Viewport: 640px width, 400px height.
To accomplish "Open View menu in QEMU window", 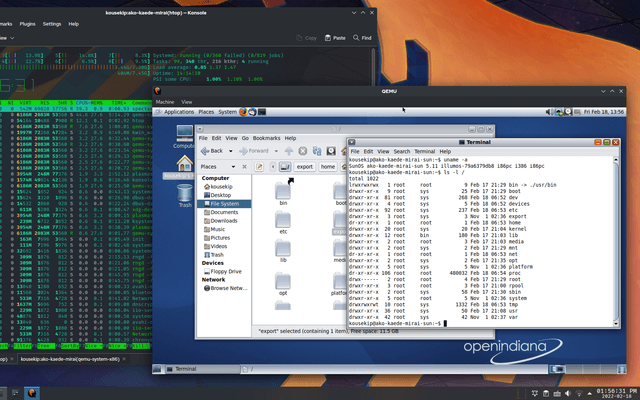I will pyautogui.click(x=187, y=102).
